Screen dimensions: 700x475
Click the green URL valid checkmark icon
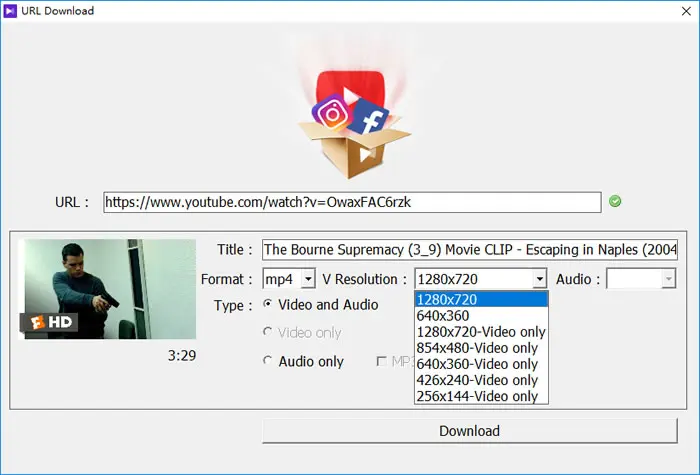[x=615, y=201]
